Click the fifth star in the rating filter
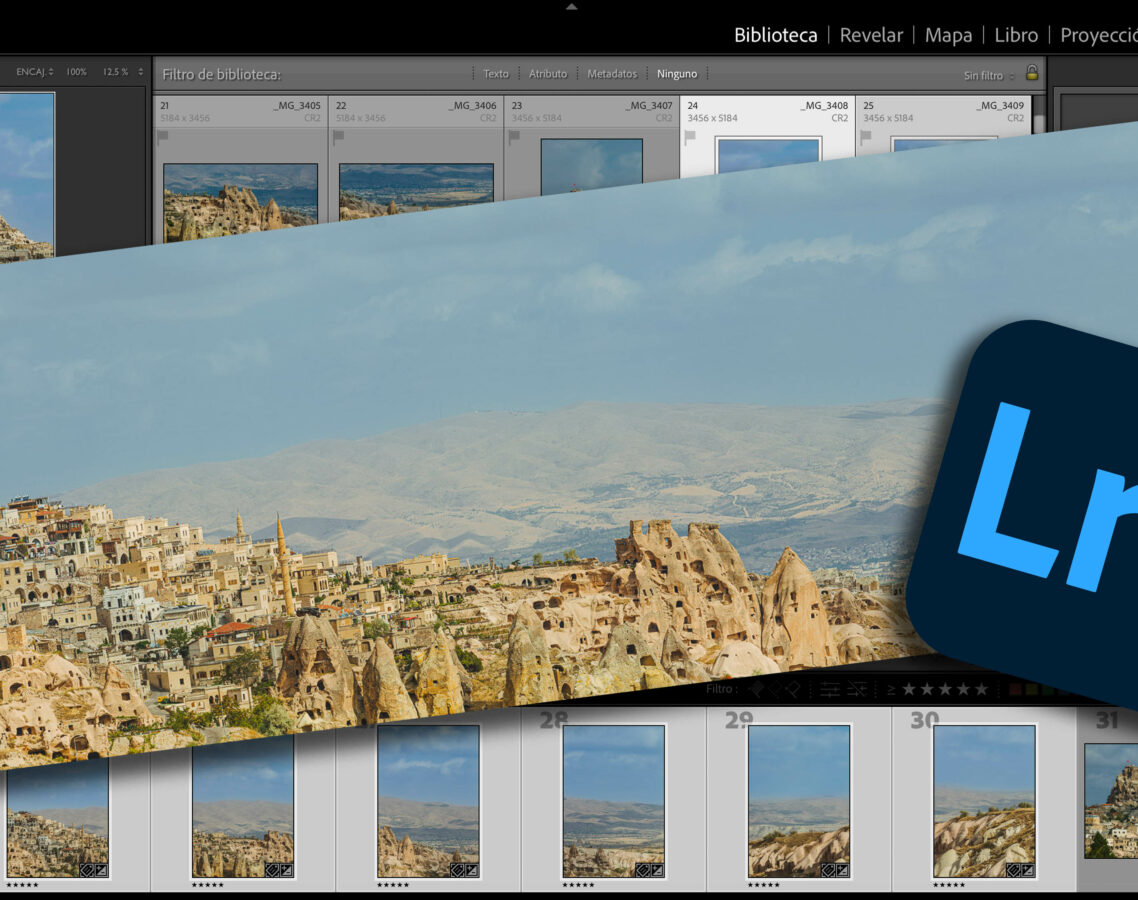The image size is (1138, 900). pos(979,690)
